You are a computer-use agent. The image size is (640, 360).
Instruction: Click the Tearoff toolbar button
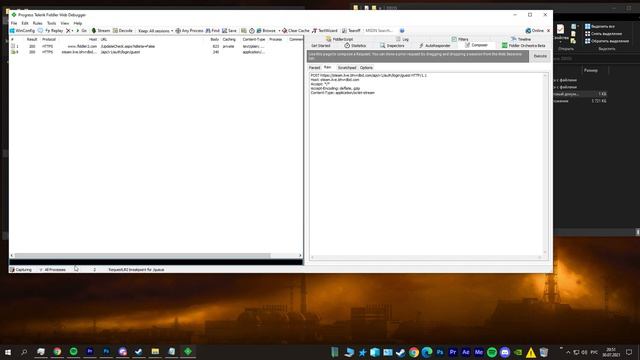tap(351, 31)
